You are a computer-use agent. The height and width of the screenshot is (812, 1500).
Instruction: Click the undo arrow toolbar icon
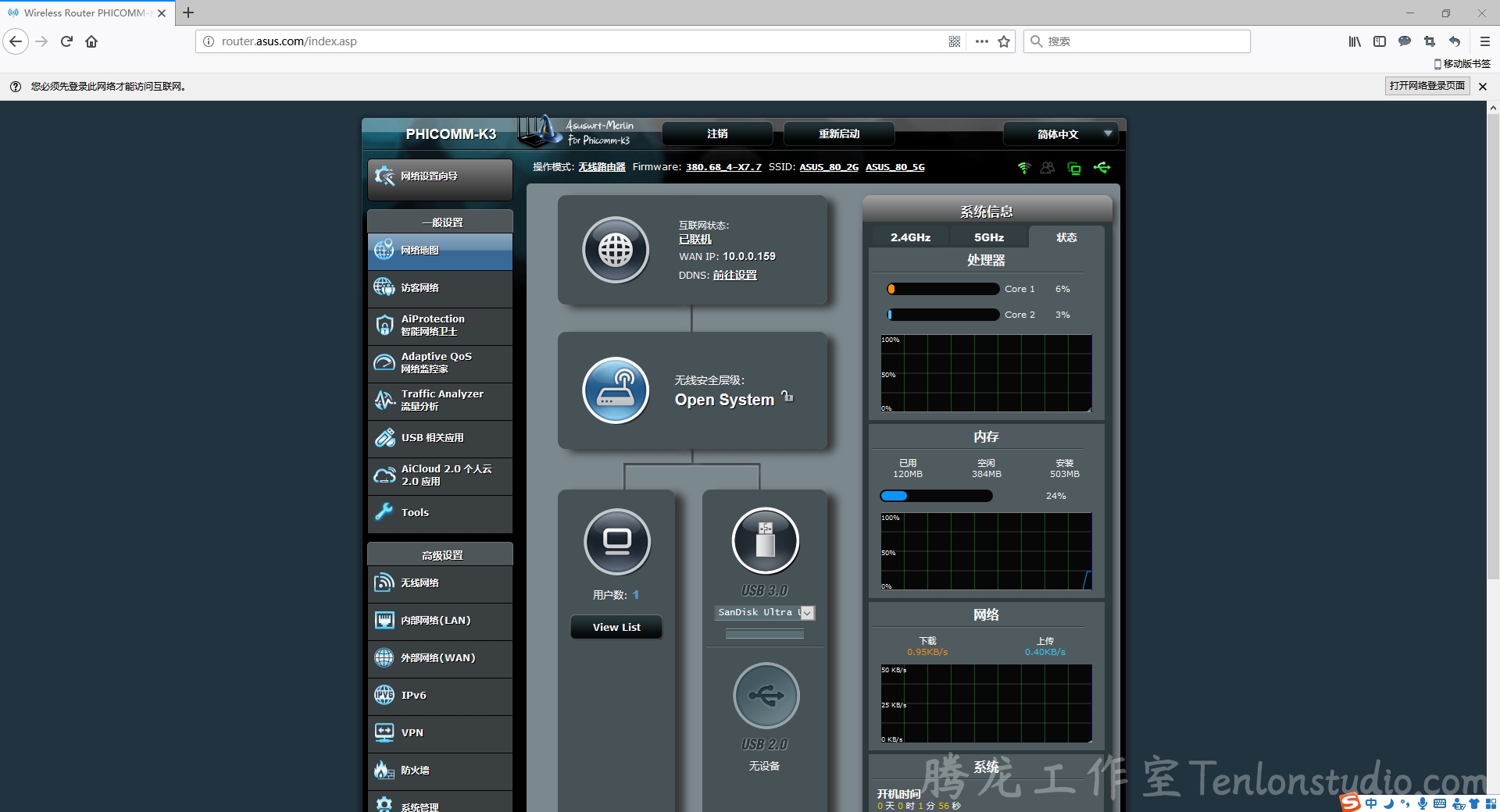pyautogui.click(x=1455, y=41)
